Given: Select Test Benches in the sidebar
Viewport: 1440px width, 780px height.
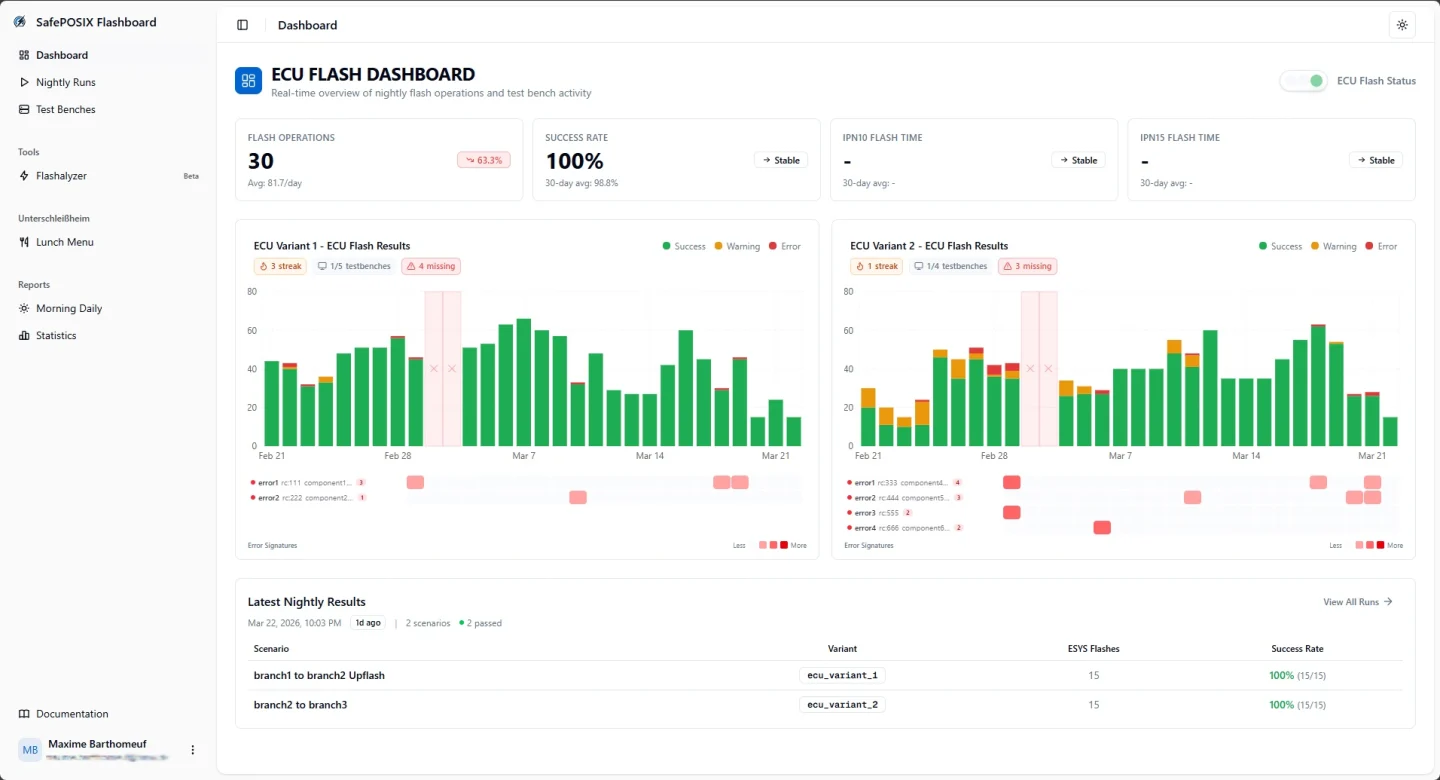Looking at the screenshot, I should tap(108, 109).
